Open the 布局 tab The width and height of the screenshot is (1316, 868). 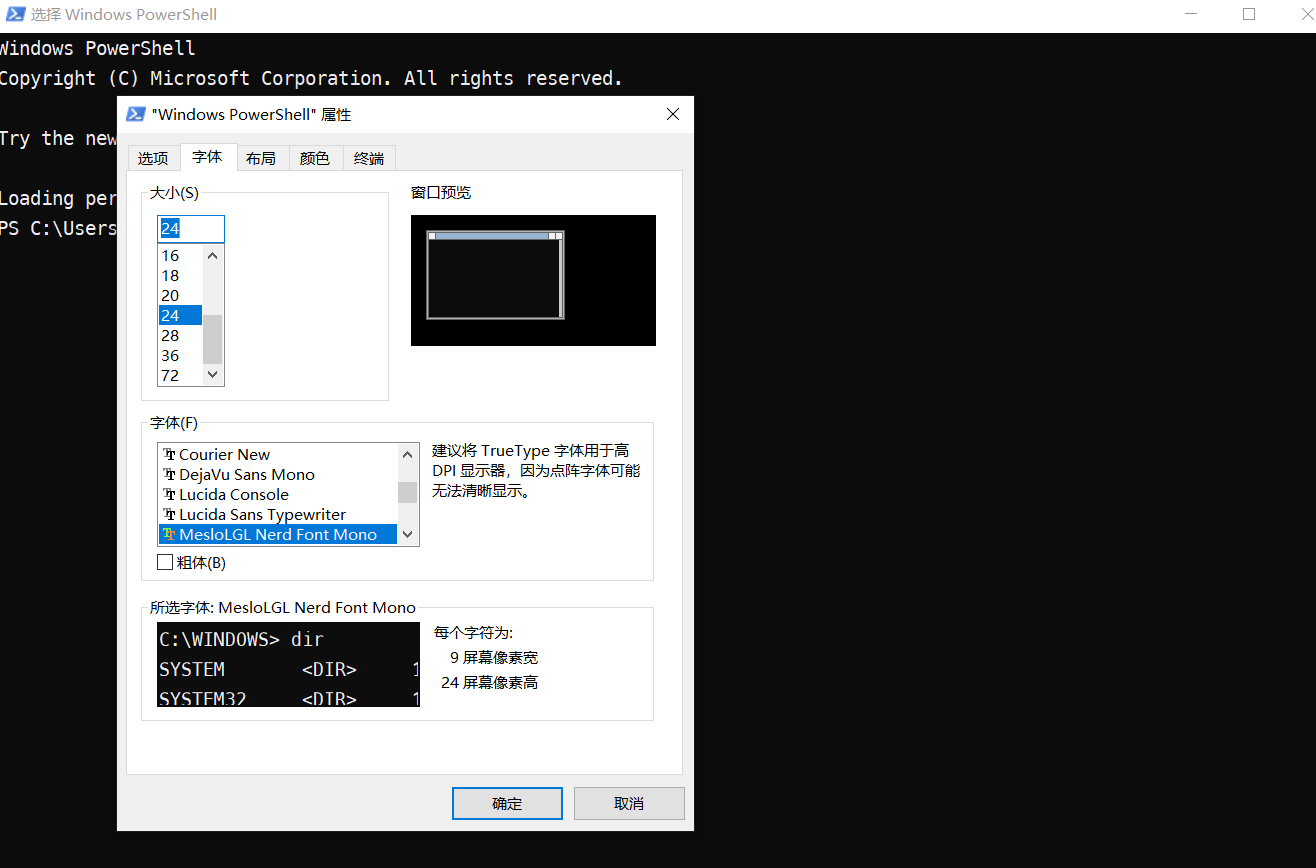pos(261,158)
